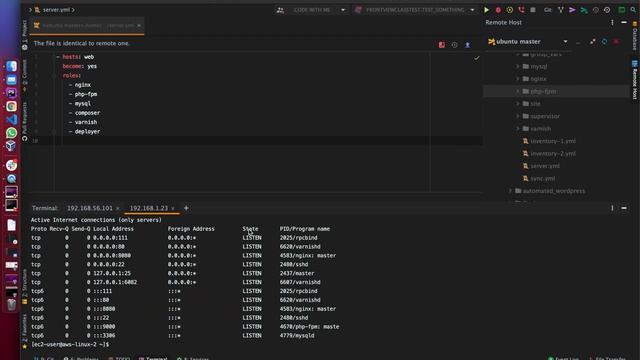The image size is (640, 360).
Task: Click the Git branch icon in toolbar
Action: (561, 10)
